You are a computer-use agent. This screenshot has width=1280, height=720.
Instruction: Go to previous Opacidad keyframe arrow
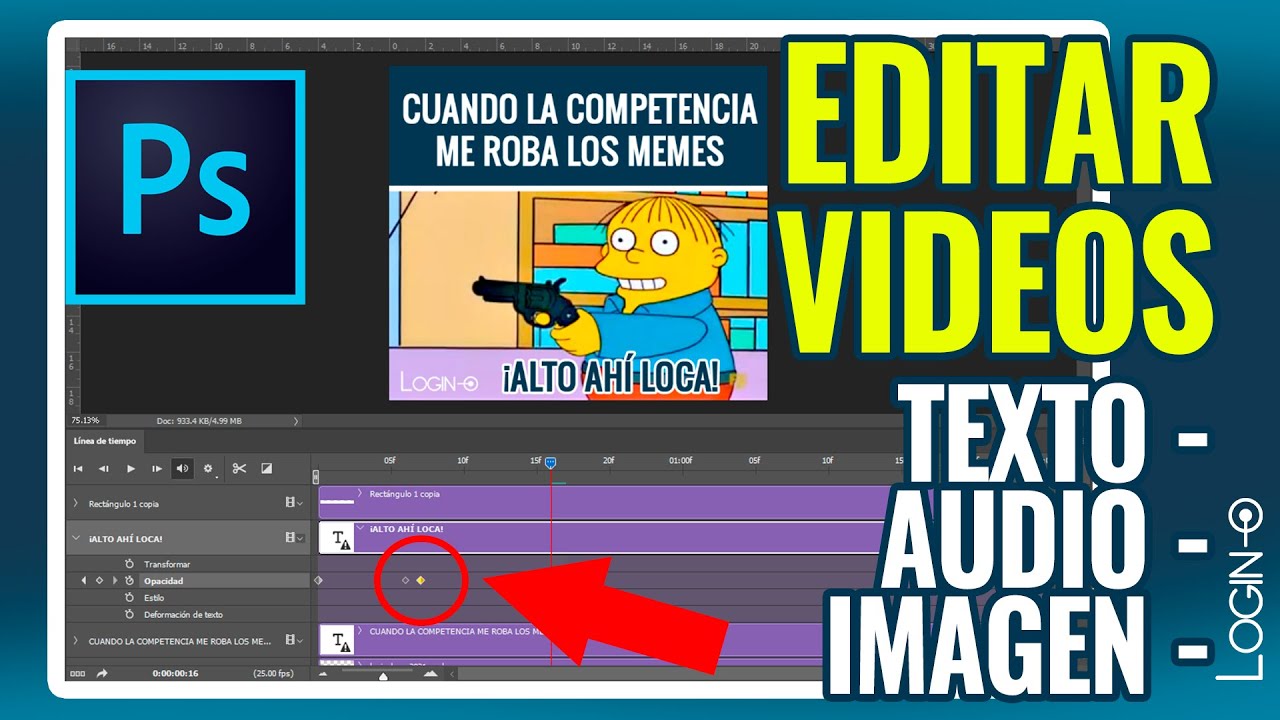tap(84, 580)
